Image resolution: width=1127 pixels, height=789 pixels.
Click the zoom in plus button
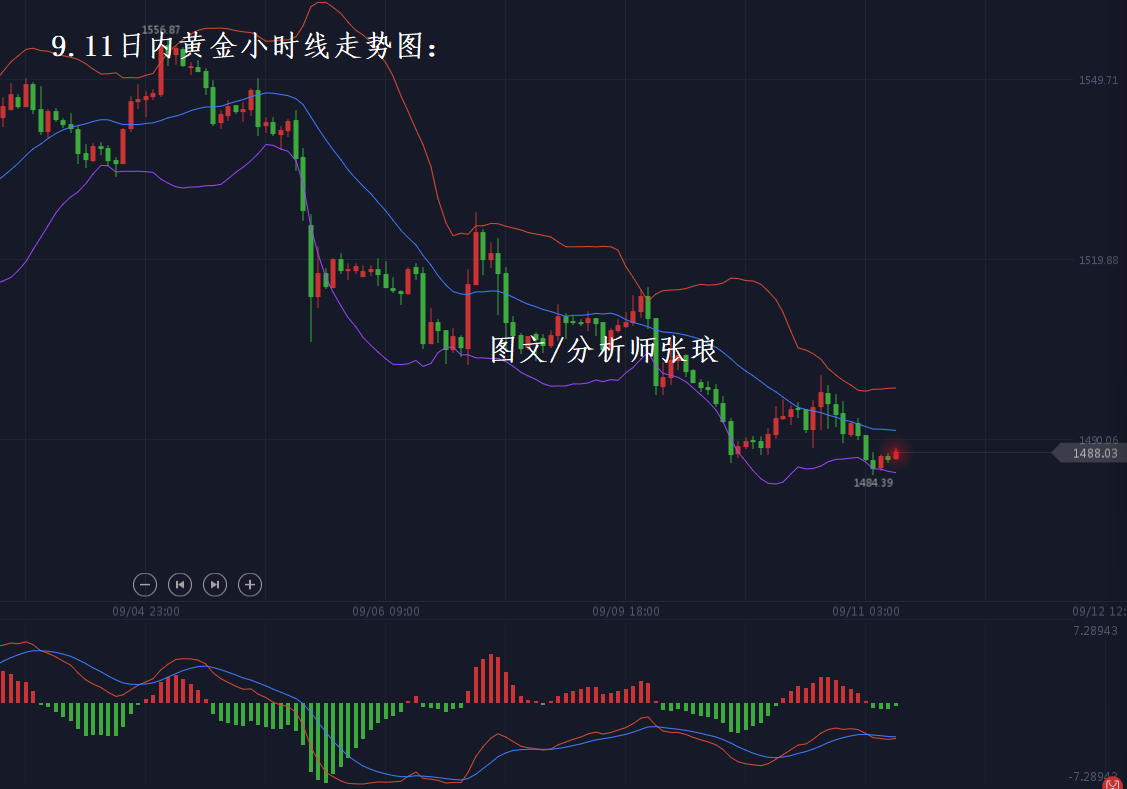point(250,584)
